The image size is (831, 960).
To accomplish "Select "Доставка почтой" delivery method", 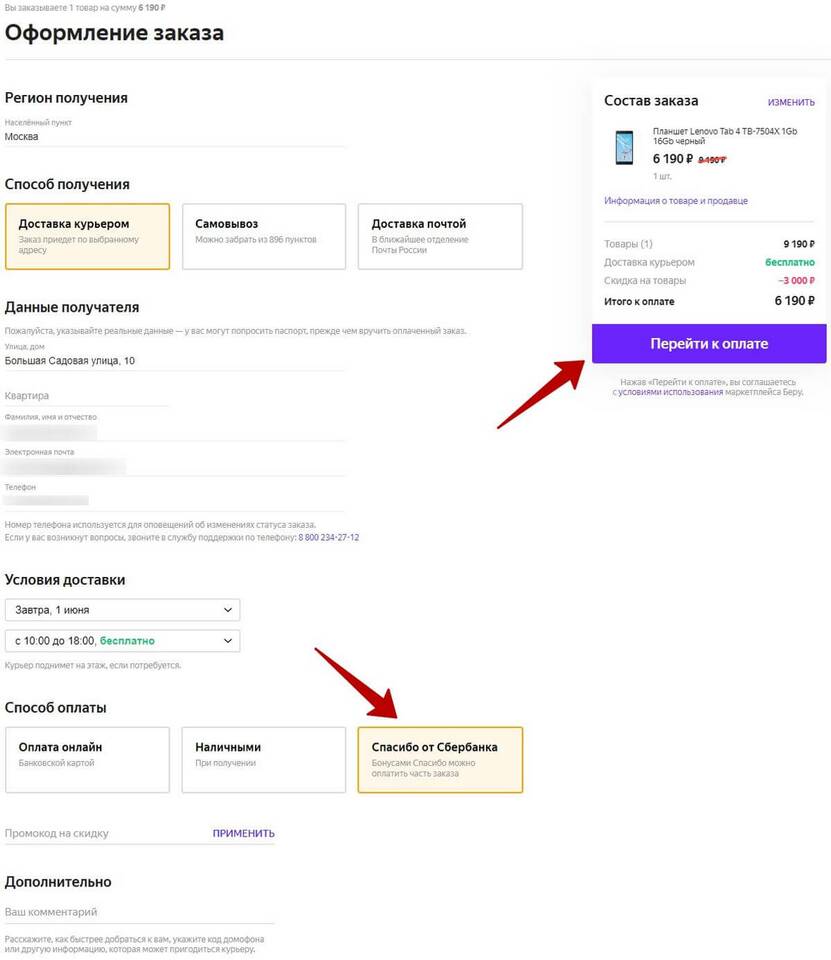I will coord(440,236).
